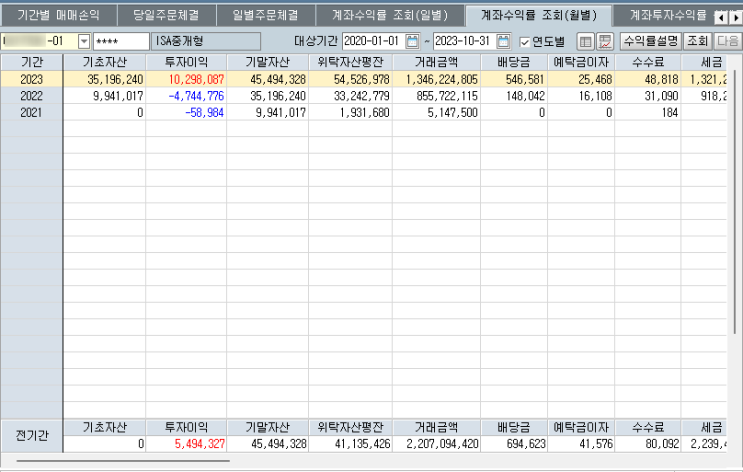Screen dimensions: 743x472
Task: Click the 184 fee cell
Action: [648, 112]
